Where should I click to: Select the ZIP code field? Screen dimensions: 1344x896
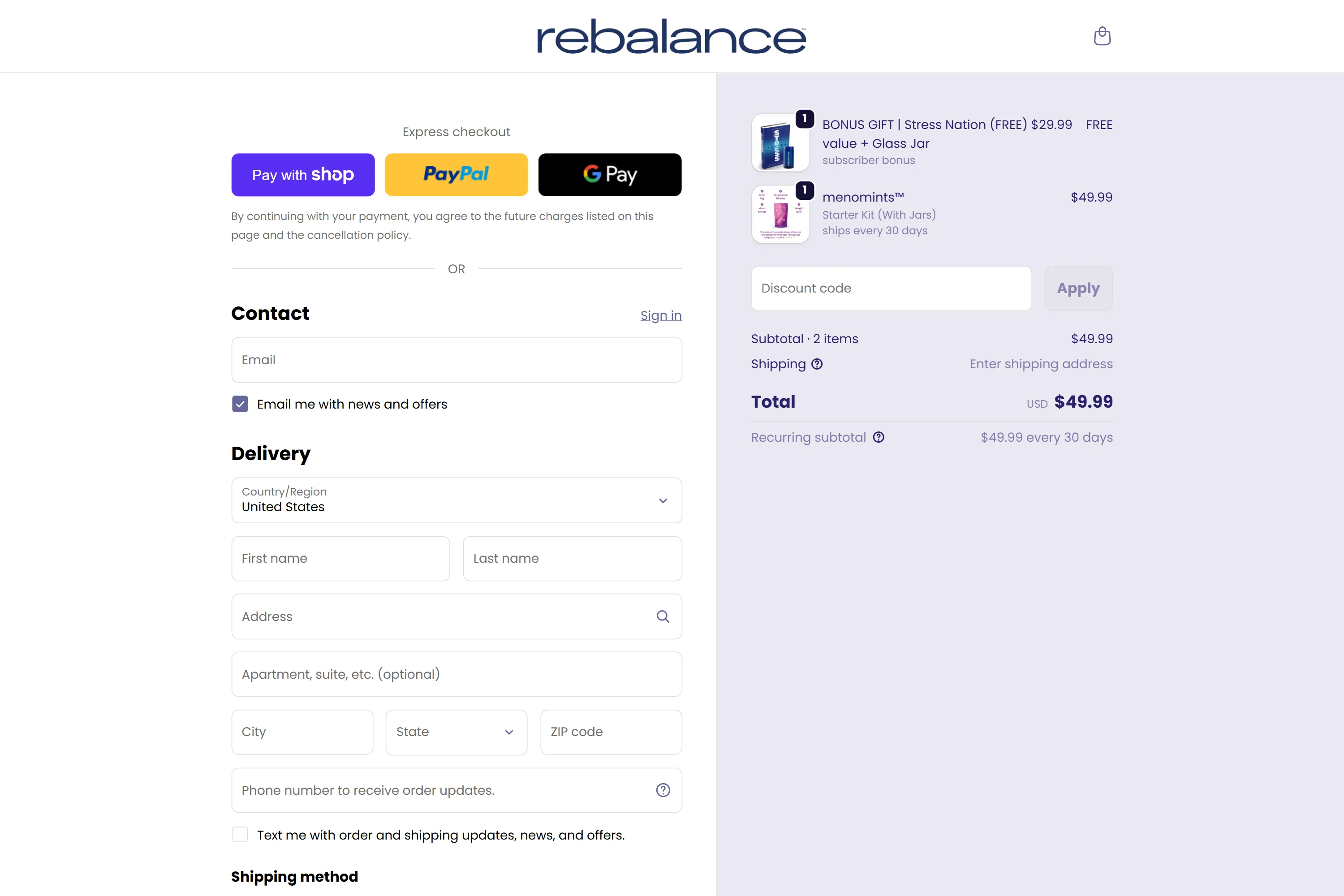pyautogui.click(x=610, y=732)
